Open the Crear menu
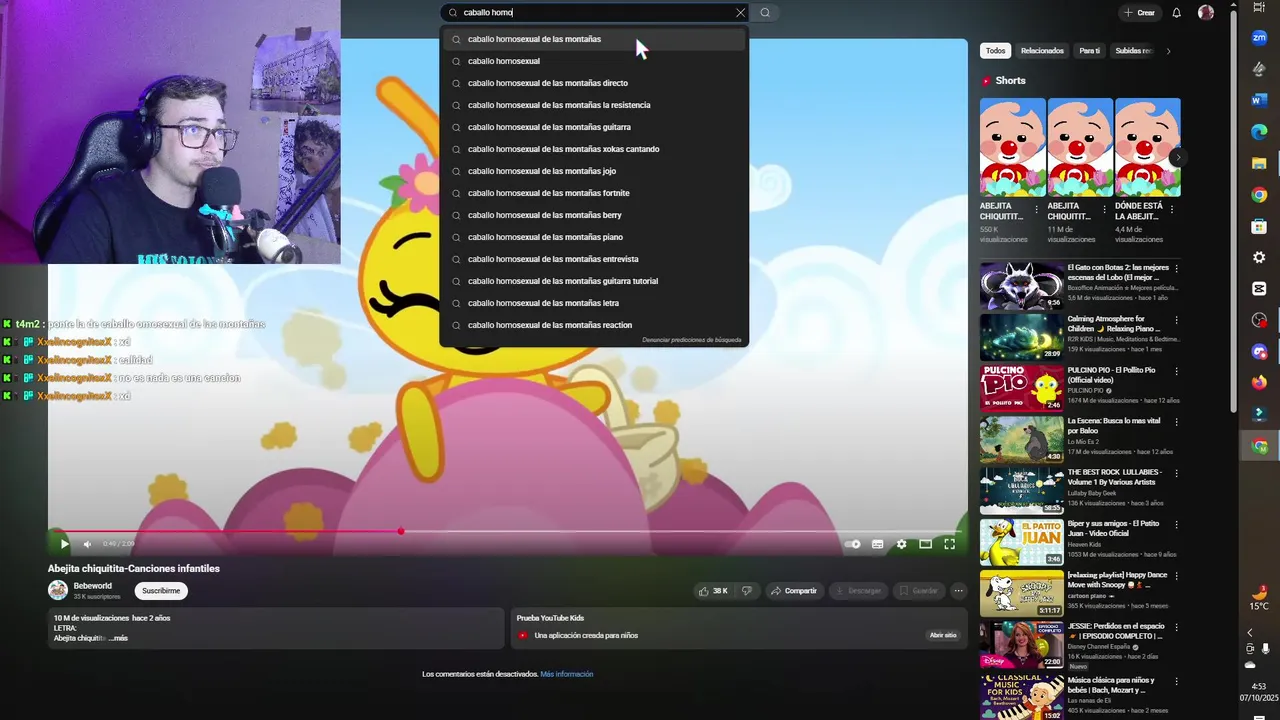Image resolution: width=1280 pixels, height=720 pixels. pos(1139,13)
